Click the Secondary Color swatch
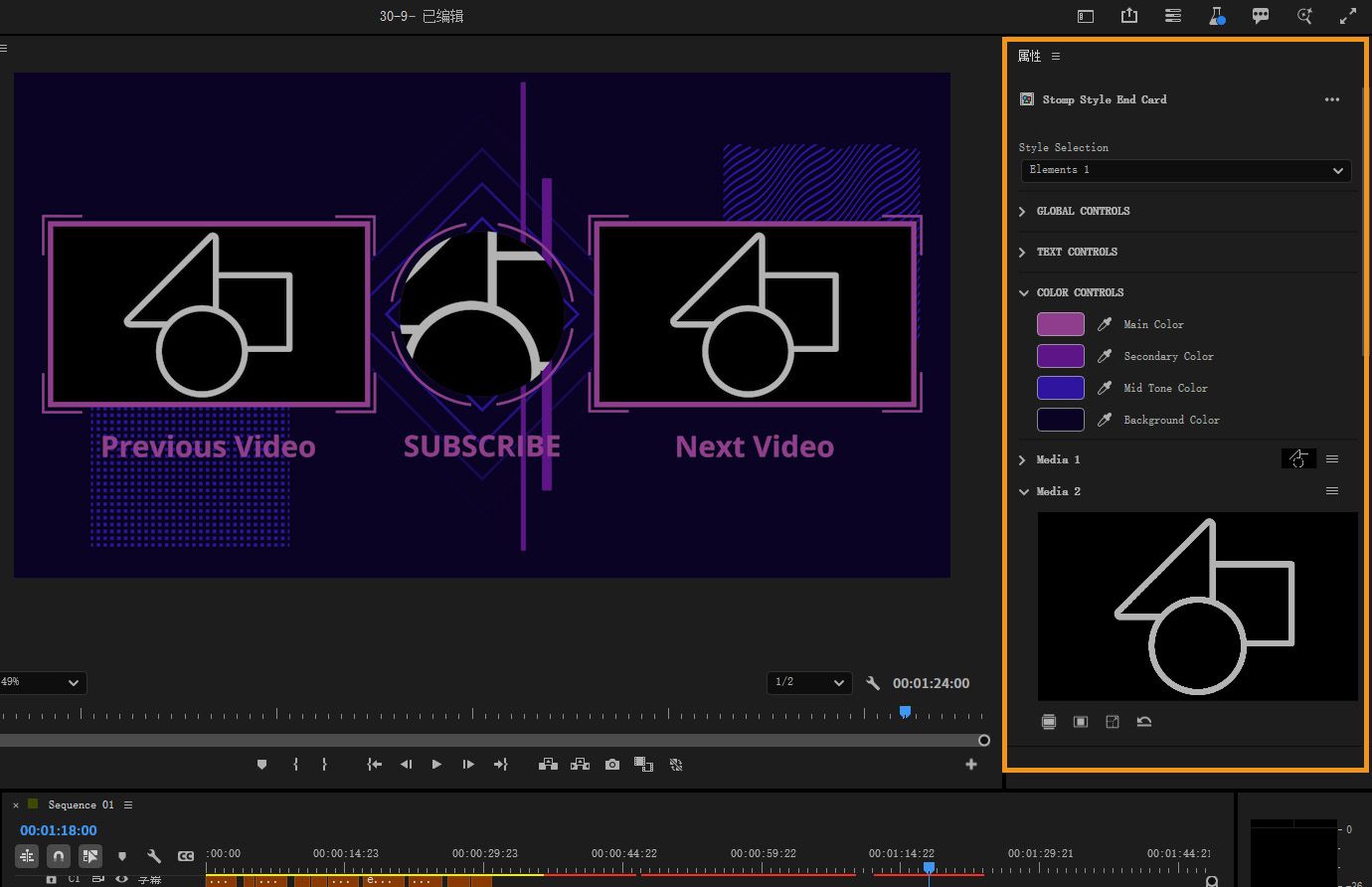Screen dimensions: 1372x887 (1060, 356)
